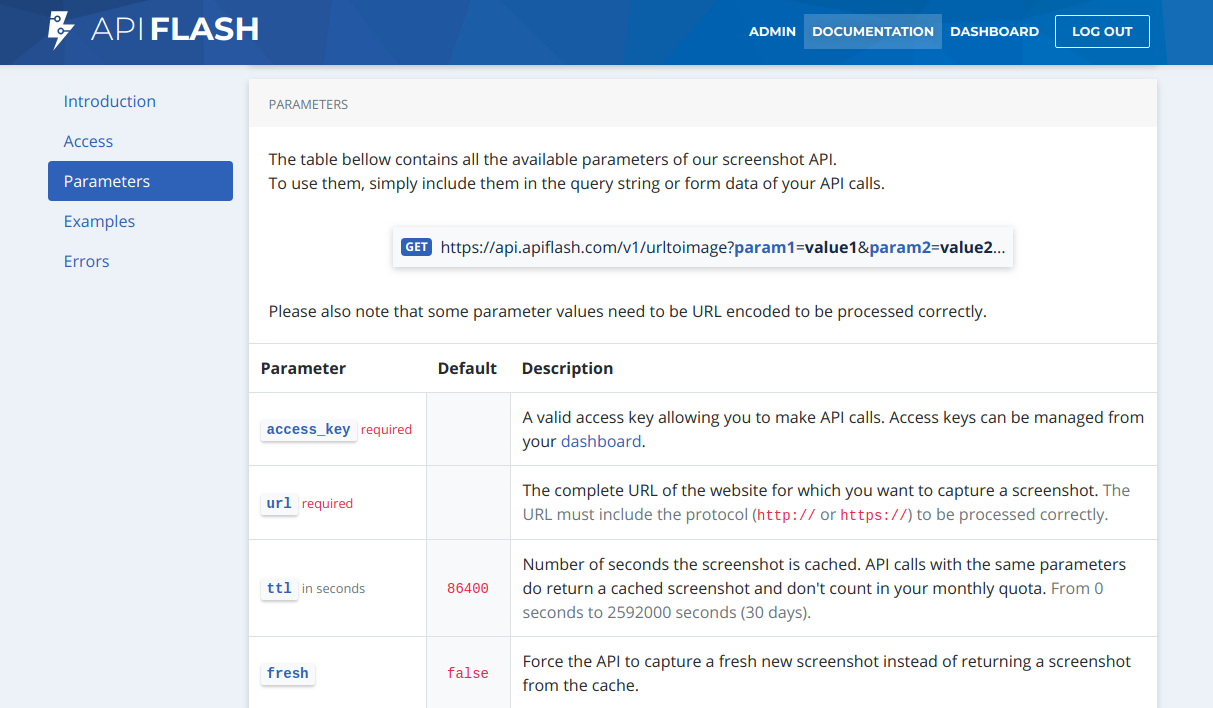Navigate to Introduction in the sidebar

coord(110,101)
